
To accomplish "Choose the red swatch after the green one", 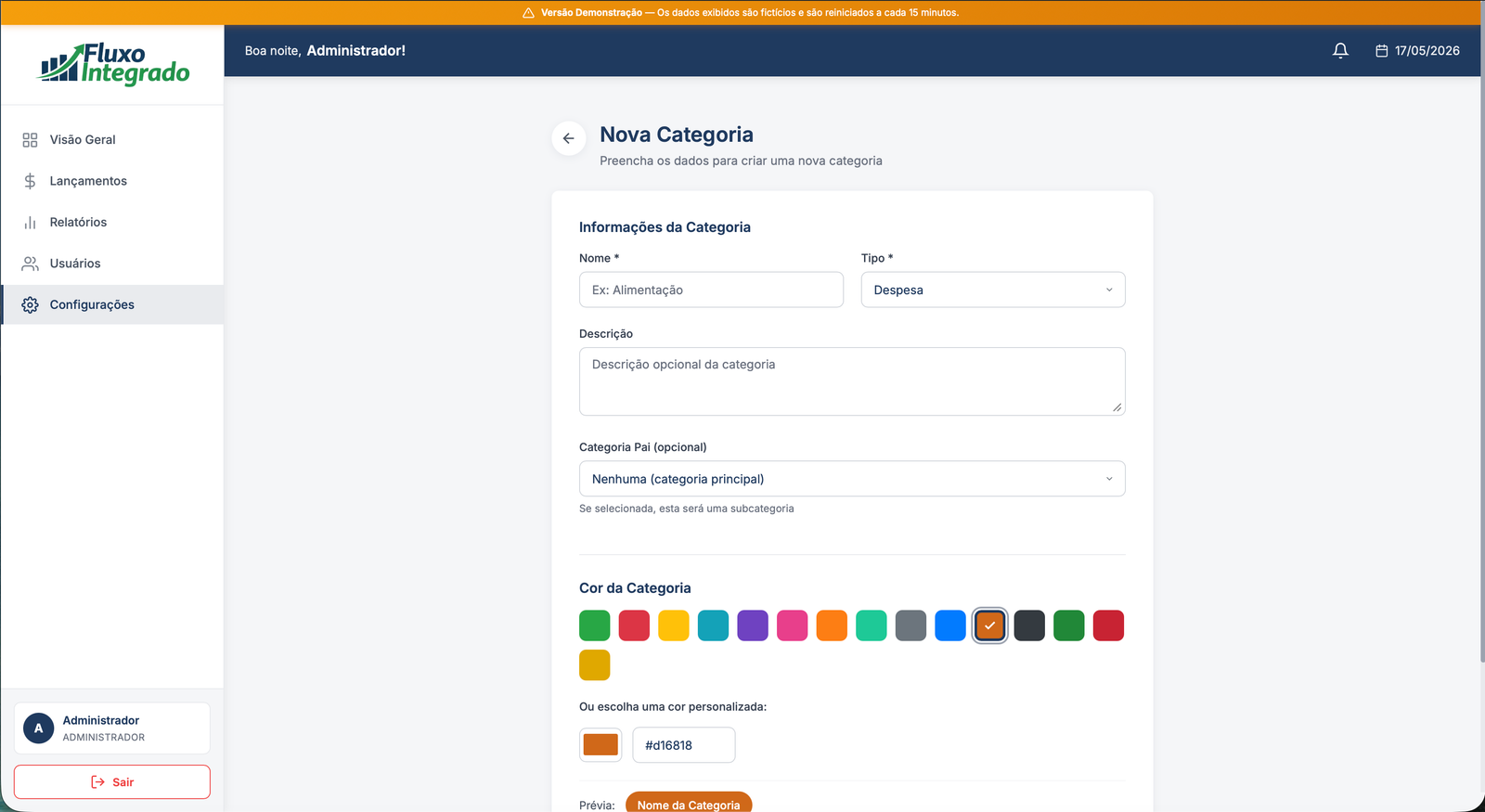I will point(634,625).
